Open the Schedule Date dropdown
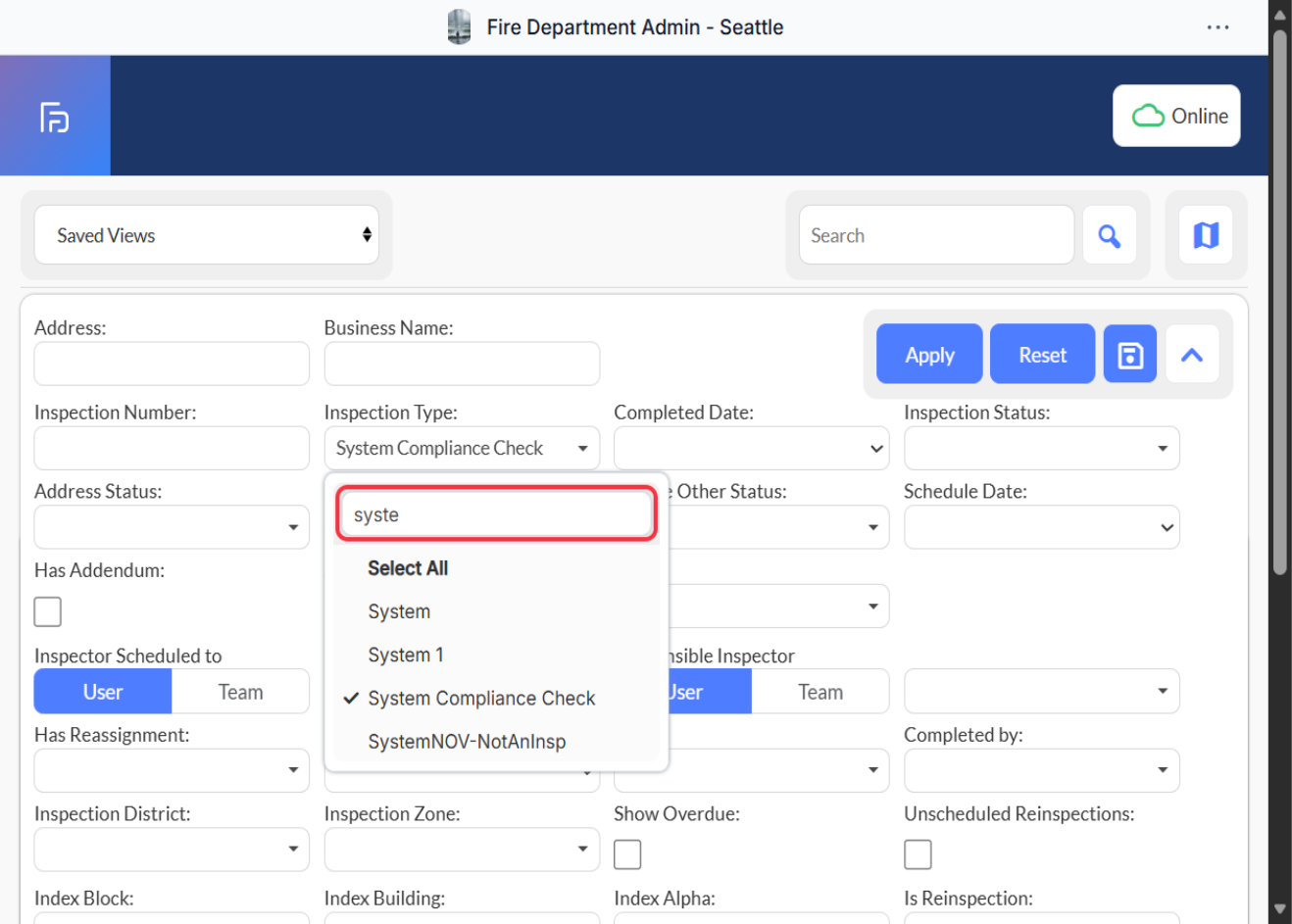The image size is (1292, 924). tap(1041, 527)
